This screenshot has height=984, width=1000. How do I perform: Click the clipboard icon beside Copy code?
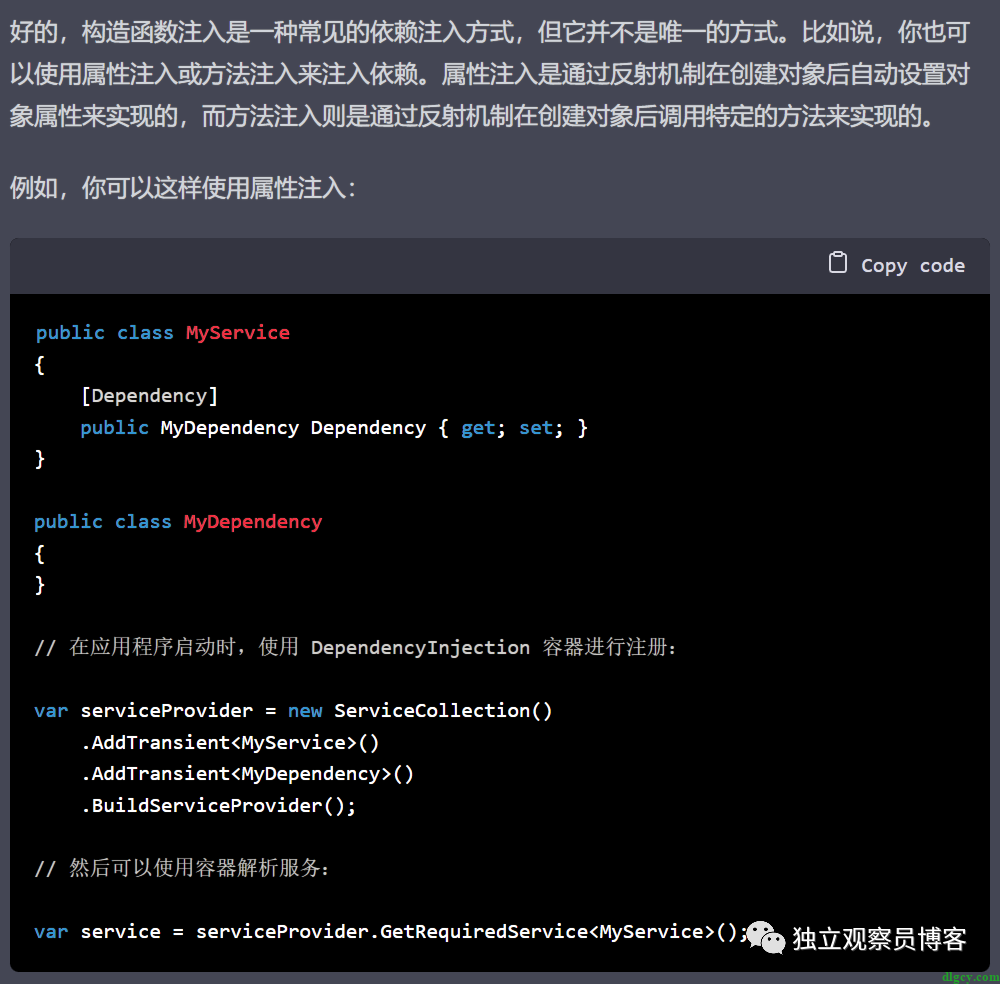[x=838, y=263]
